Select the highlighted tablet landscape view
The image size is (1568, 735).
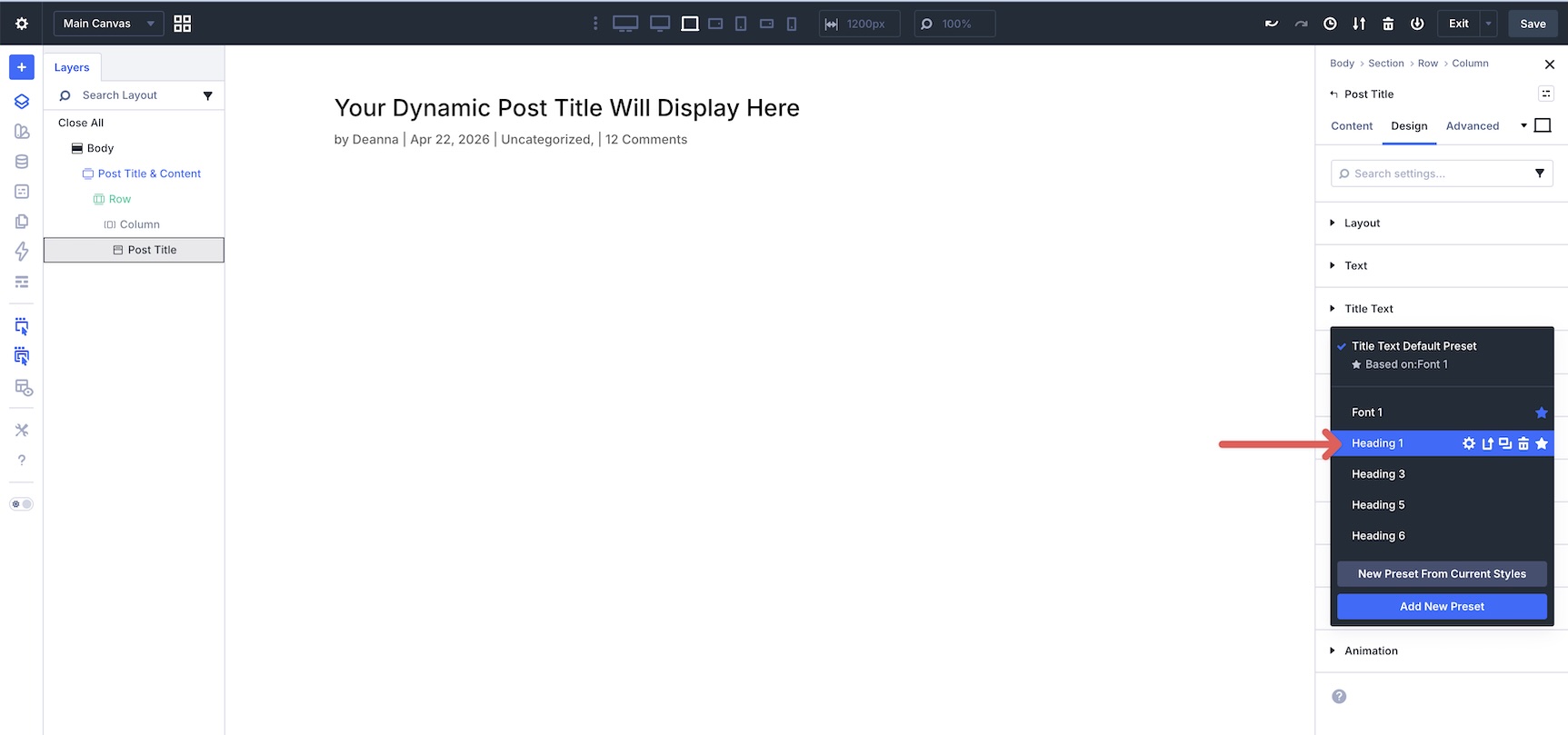click(x=690, y=24)
